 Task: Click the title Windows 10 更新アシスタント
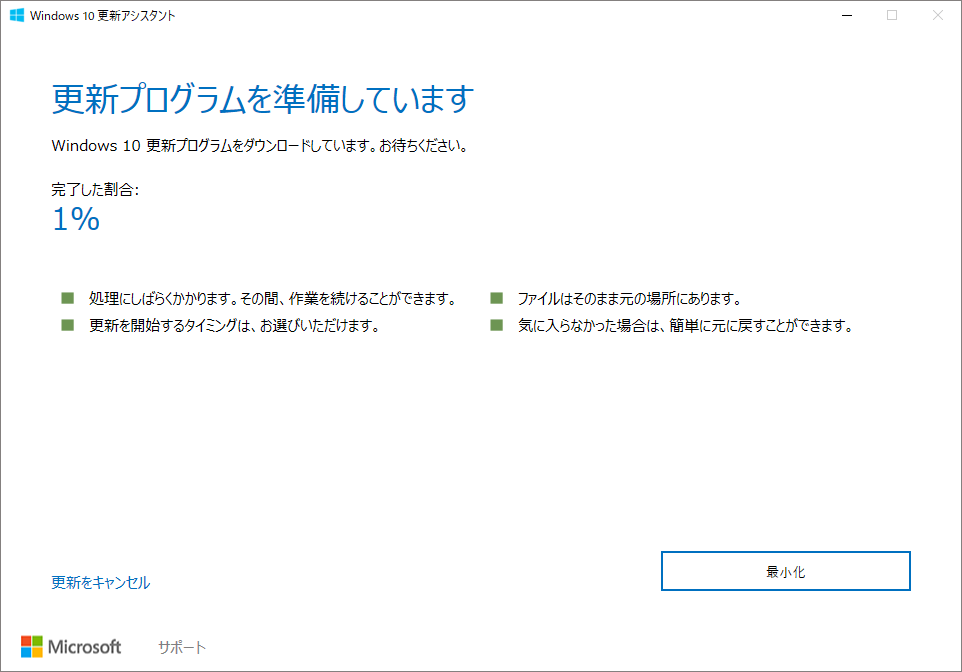[x=105, y=15]
